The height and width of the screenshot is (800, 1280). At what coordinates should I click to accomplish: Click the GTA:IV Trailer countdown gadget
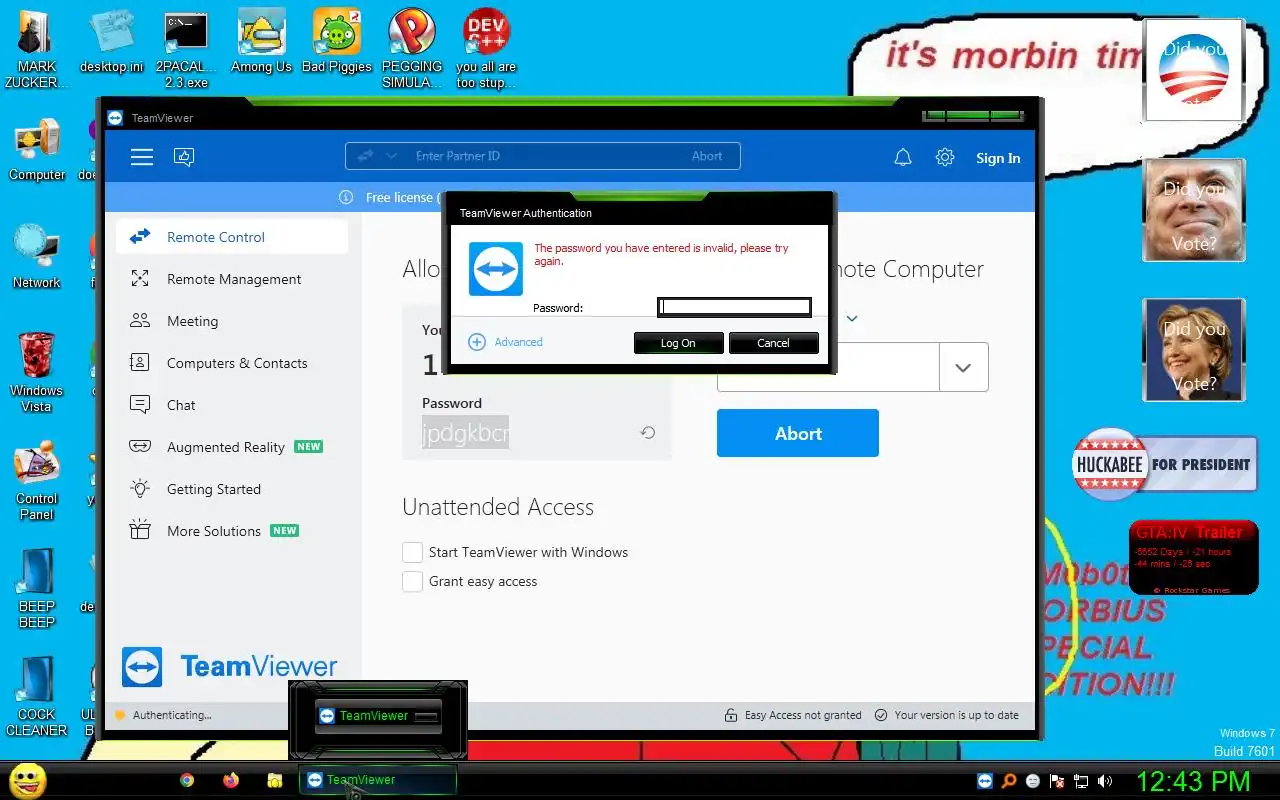click(1193, 557)
